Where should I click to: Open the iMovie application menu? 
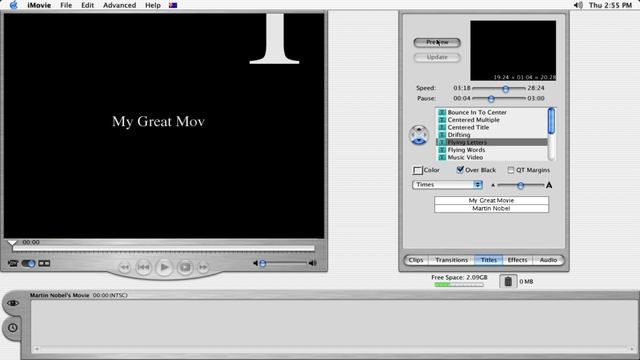point(39,5)
